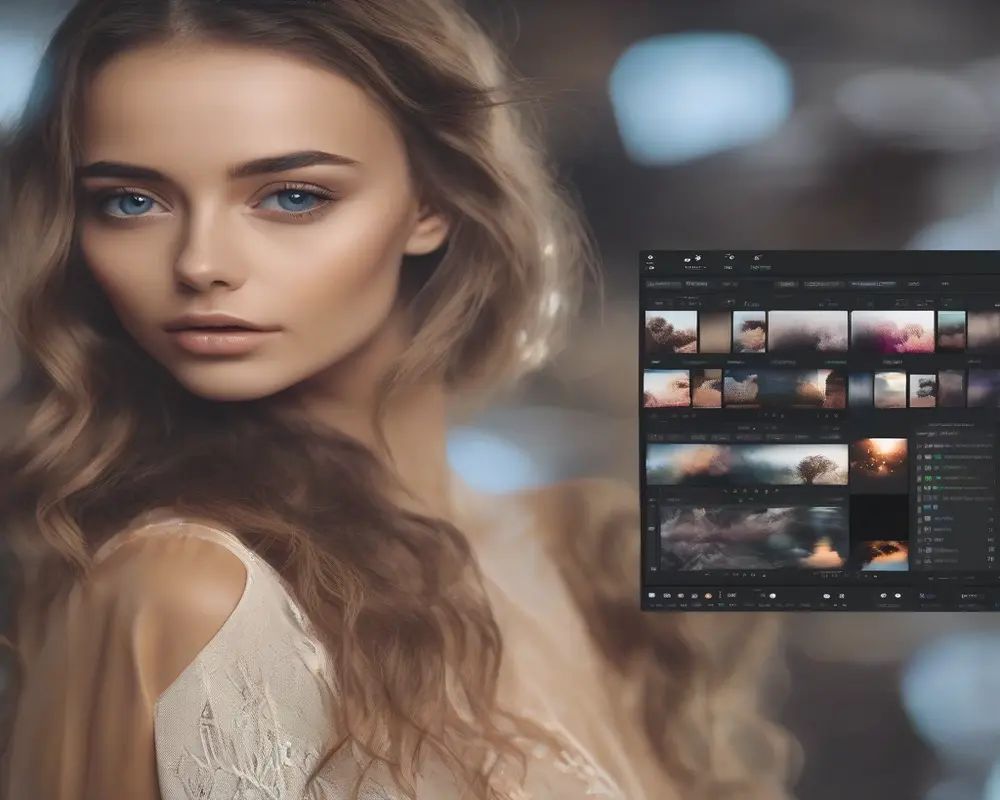Screen dimensions: 1000x800
Task: Open the panoramic strip with the bare tree
Action: click(747, 464)
